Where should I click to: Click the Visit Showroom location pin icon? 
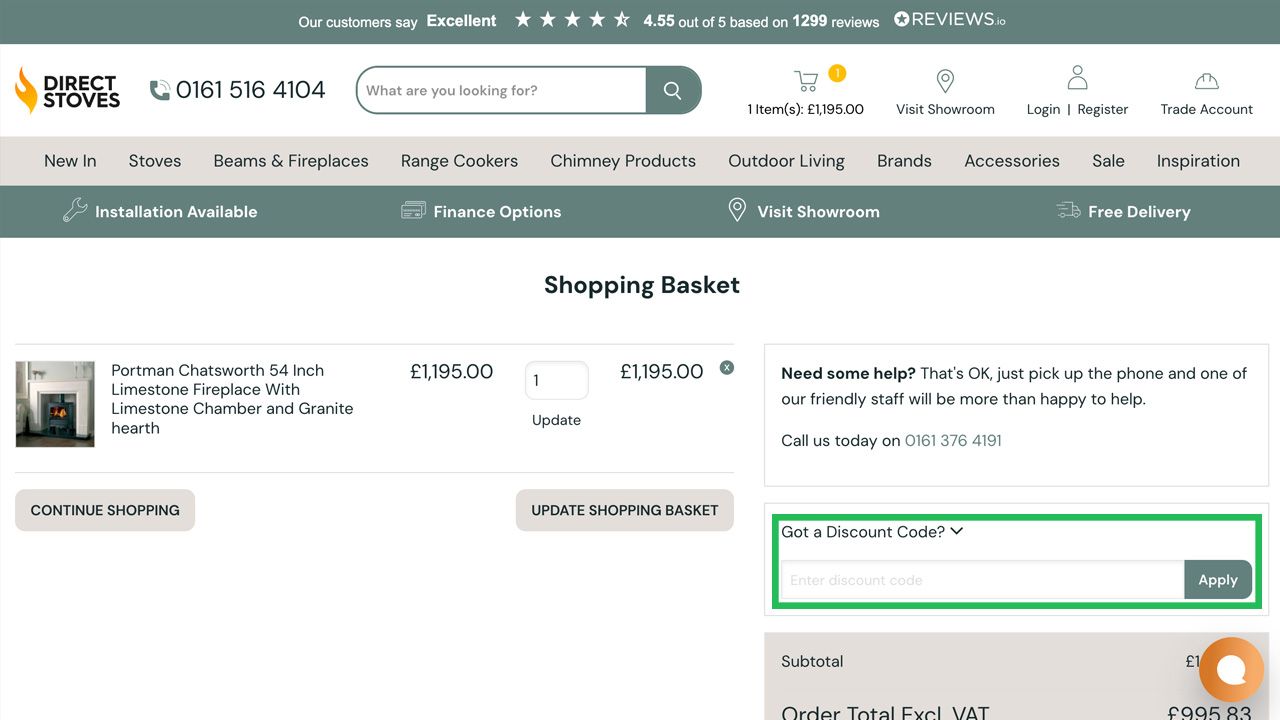[x=945, y=80]
